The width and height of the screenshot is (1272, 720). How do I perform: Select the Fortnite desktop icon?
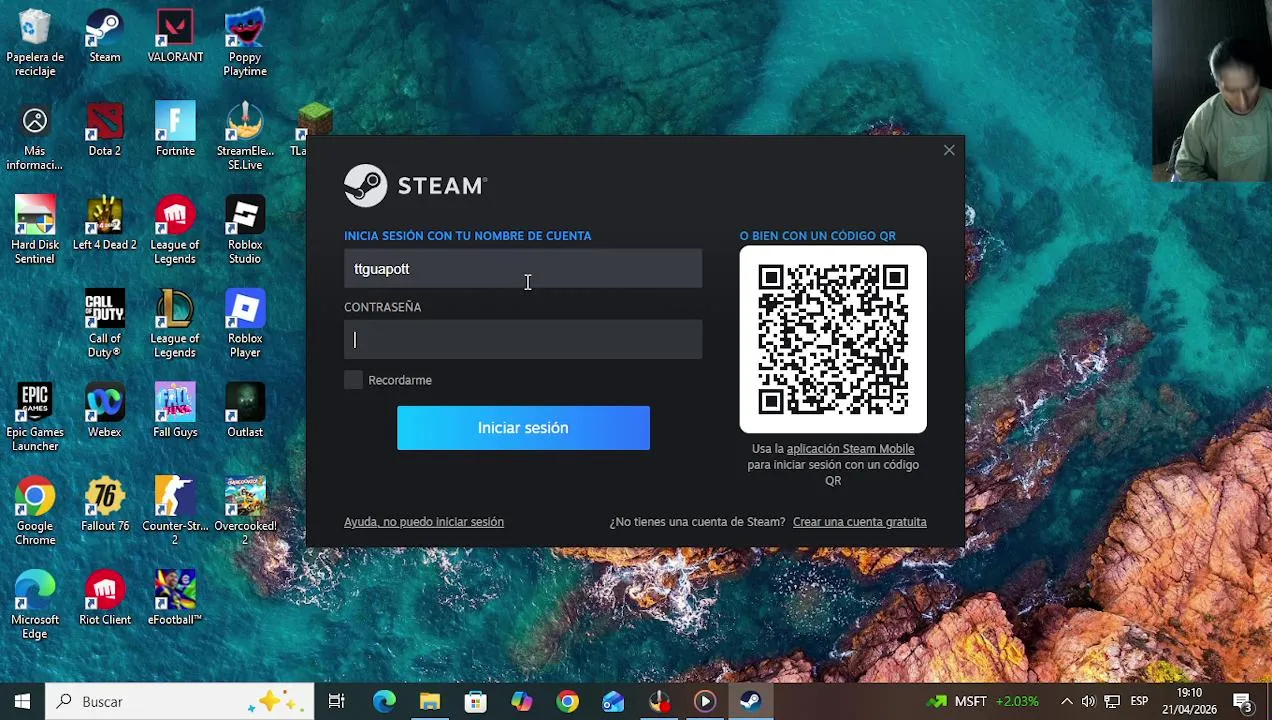coord(175,130)
